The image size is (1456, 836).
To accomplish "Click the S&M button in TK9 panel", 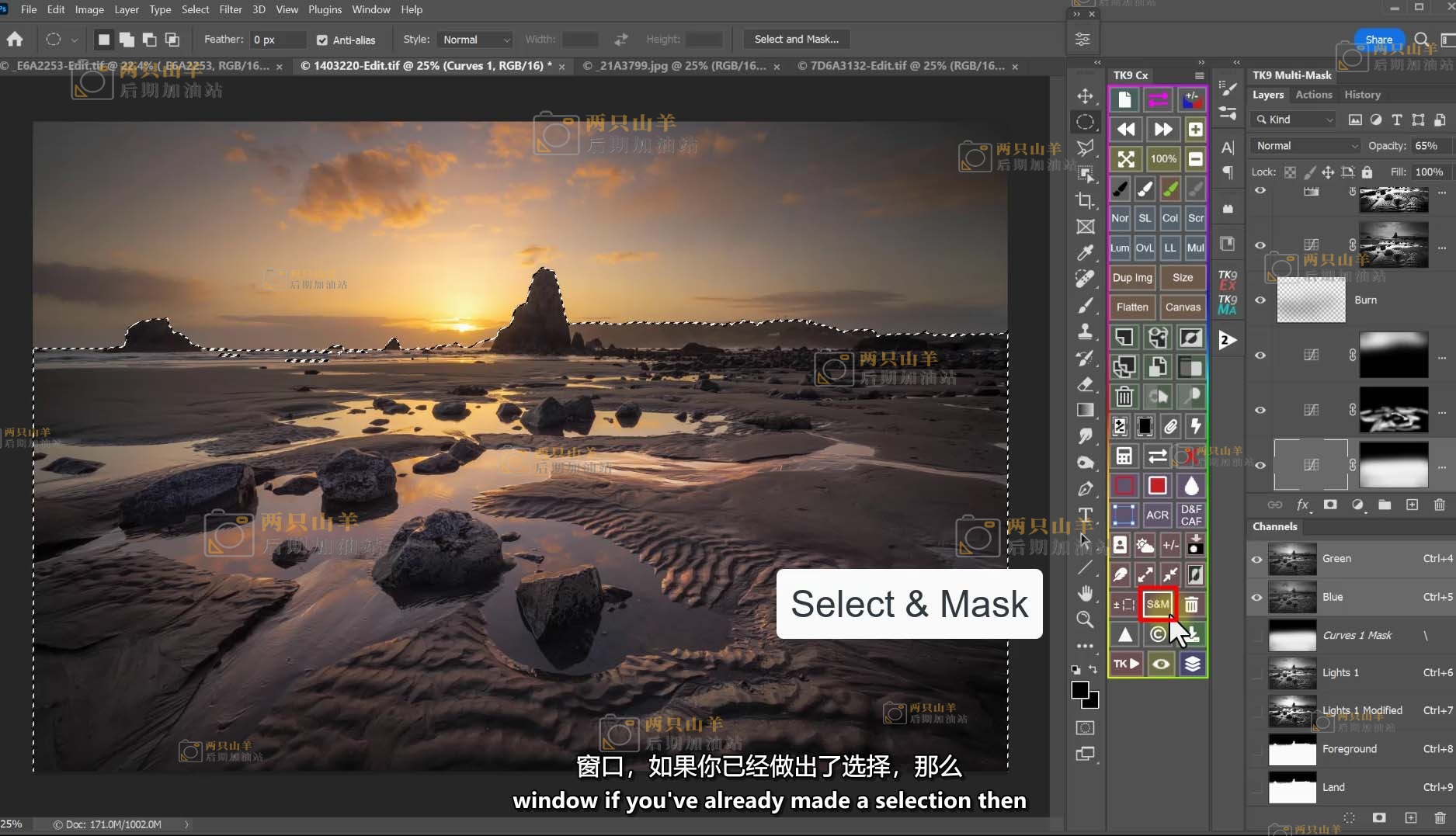I will pyautogui.click(x=1157, y=604).
